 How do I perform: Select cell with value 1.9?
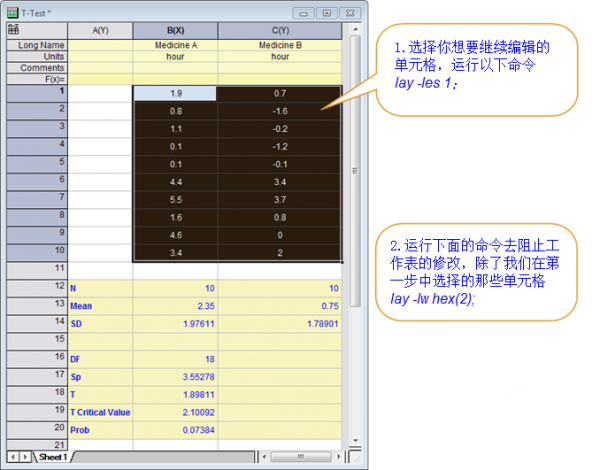point(175,94)
